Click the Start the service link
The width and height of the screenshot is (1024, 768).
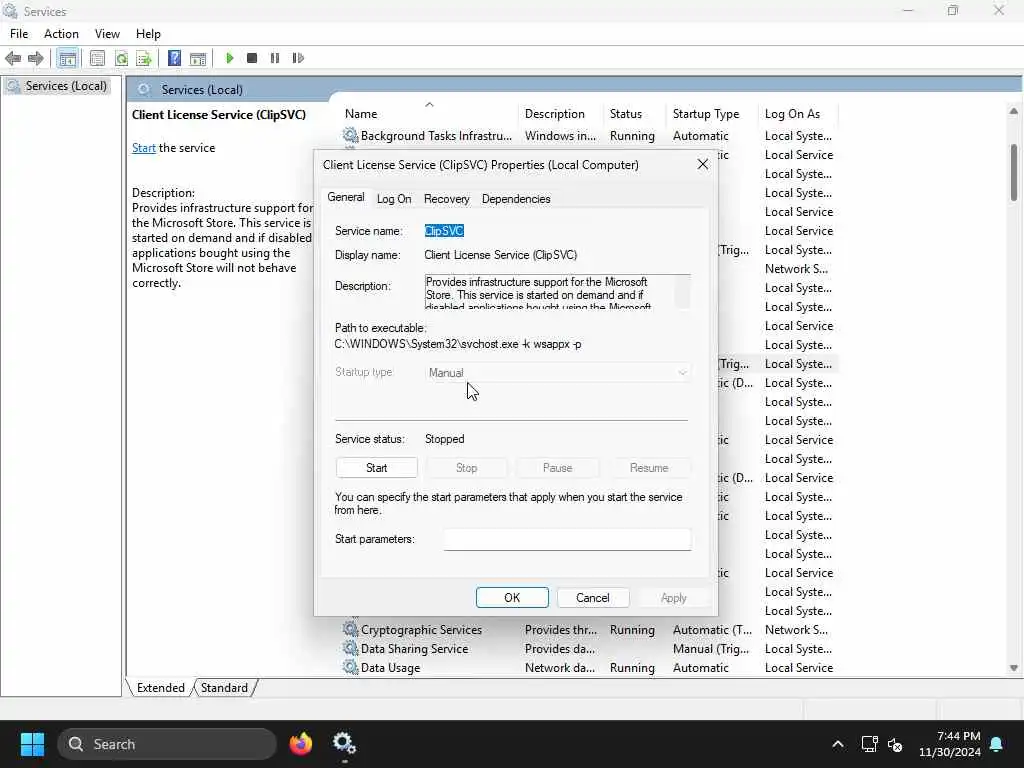click(x=144, y=148)
